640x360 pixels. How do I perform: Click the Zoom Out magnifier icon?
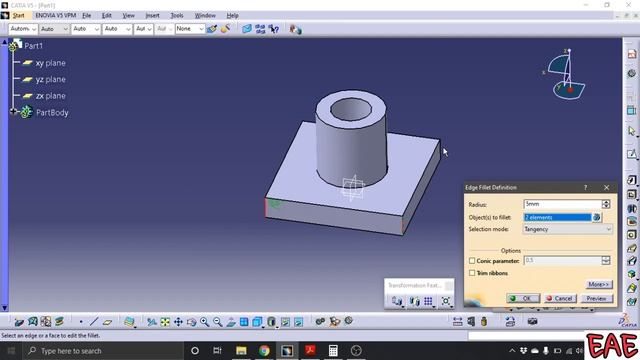(218, 322)
